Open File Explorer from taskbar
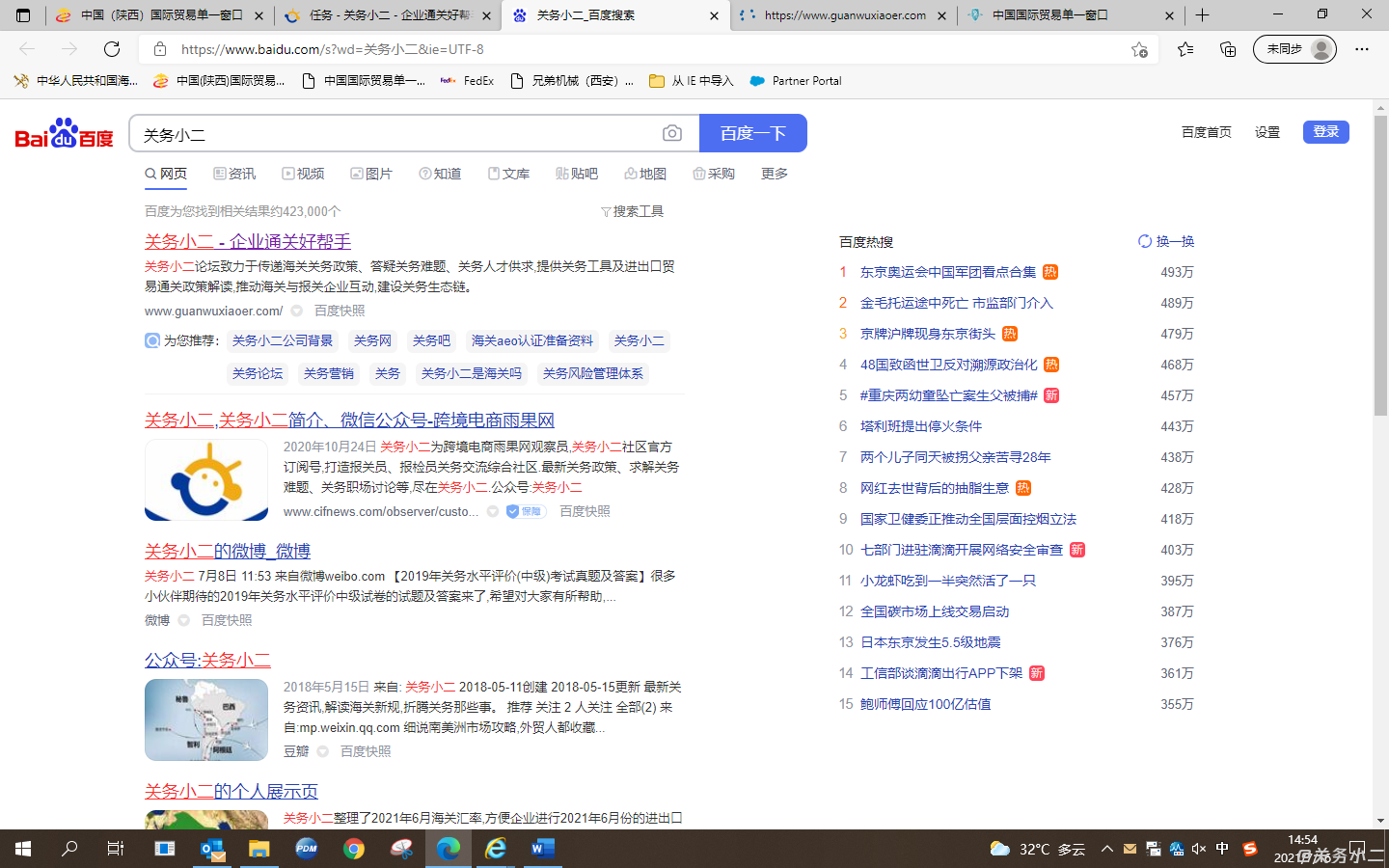Screen dimensions: 1389x868 coord(259,849)
